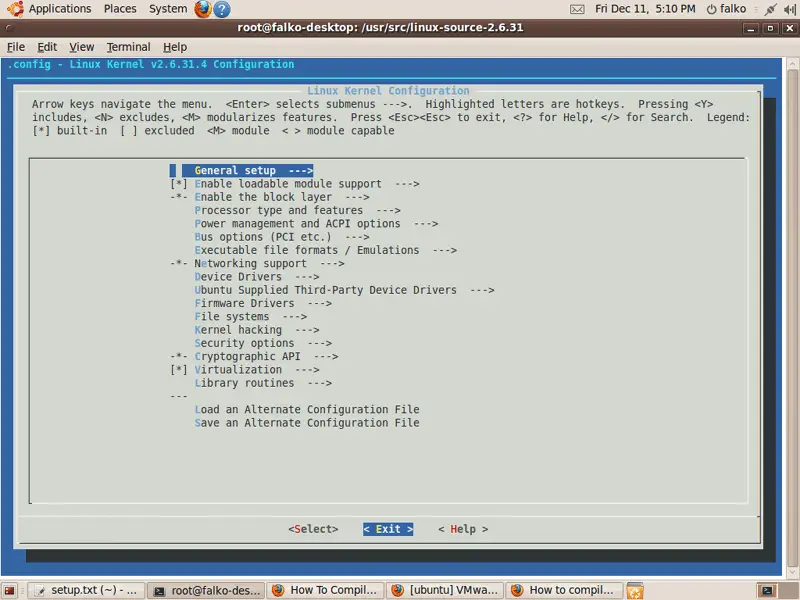
Task: Toggle Enable loadable module support checkbox
Action: pos(179,184)
